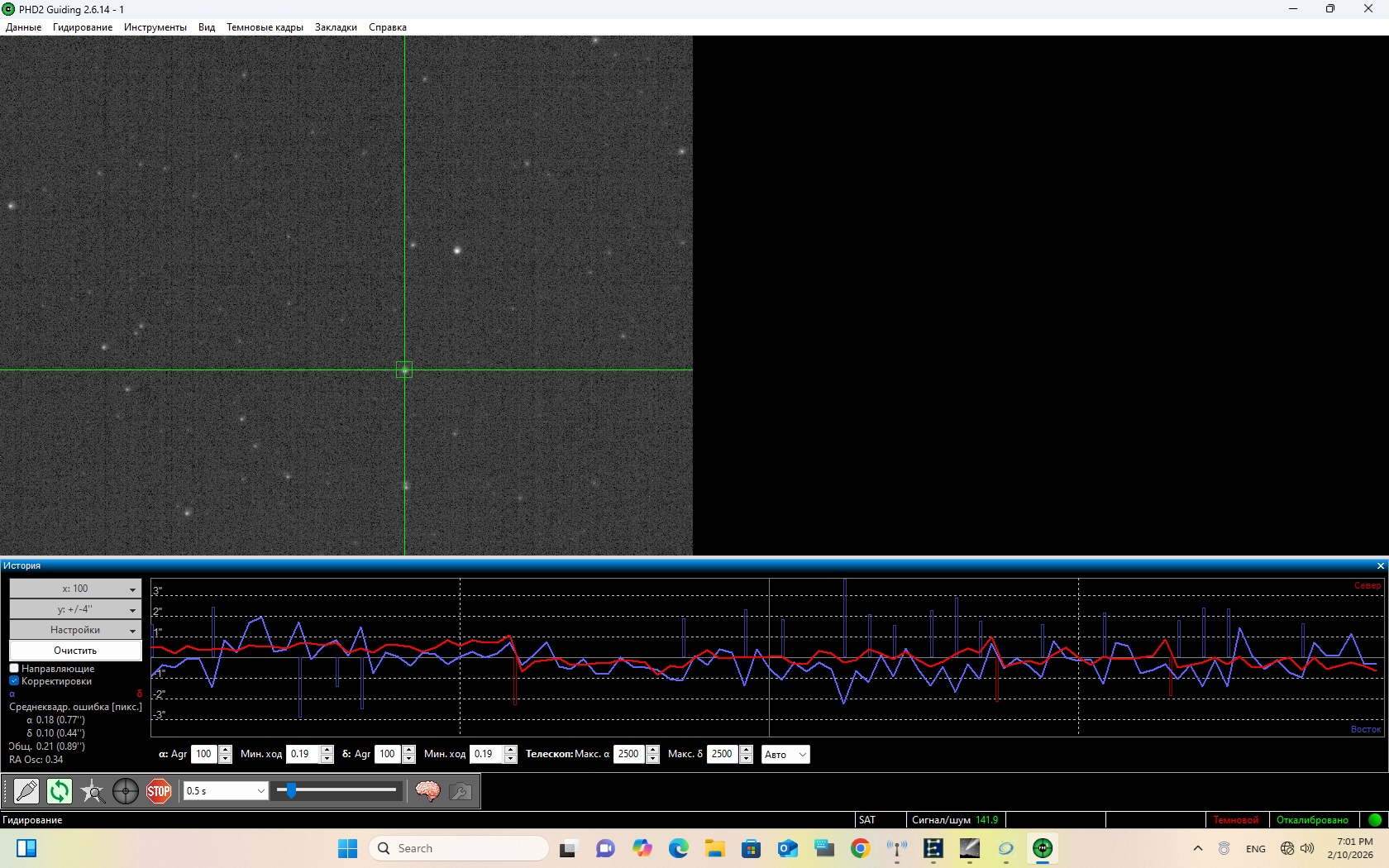Click the crosshair guiding start icon
This screenshot has height=868, width=1389.
126,791
